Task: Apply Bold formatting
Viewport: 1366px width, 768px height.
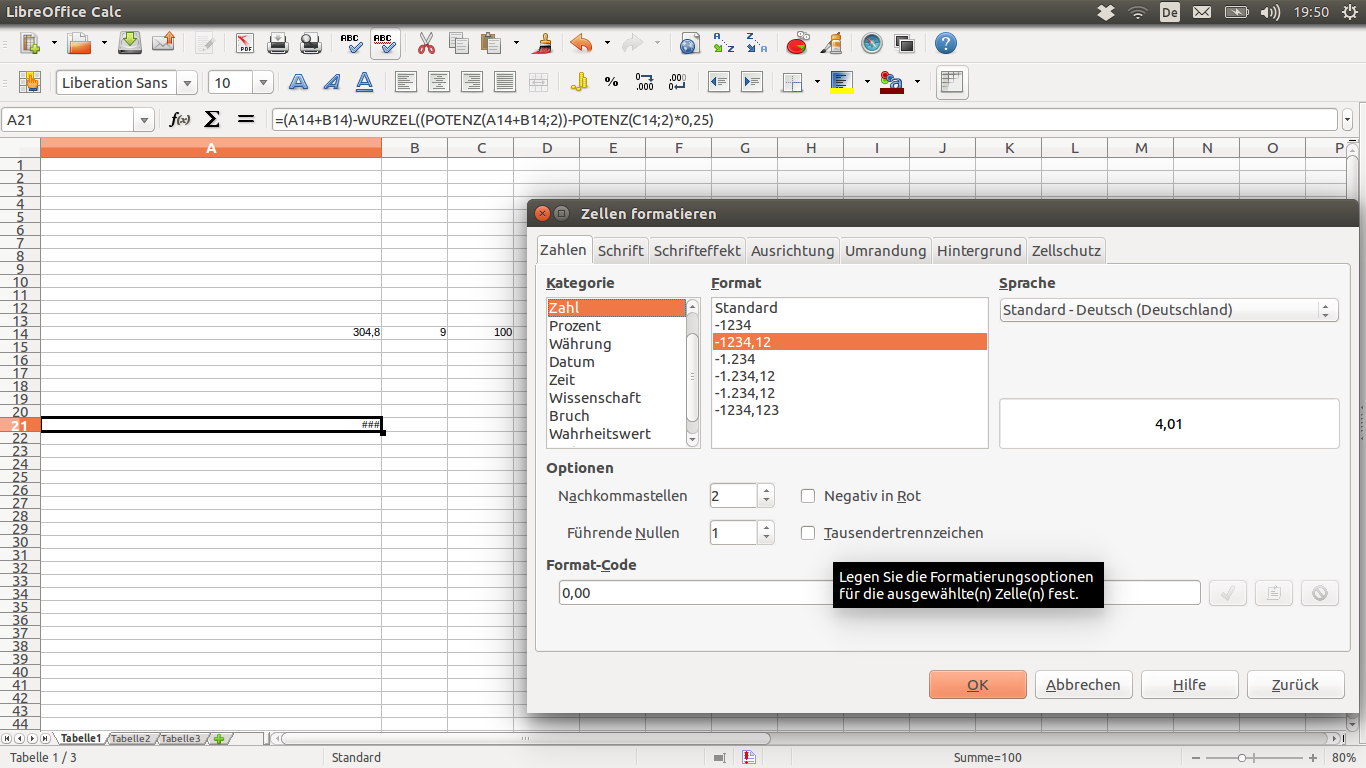Action: point(298,83)
